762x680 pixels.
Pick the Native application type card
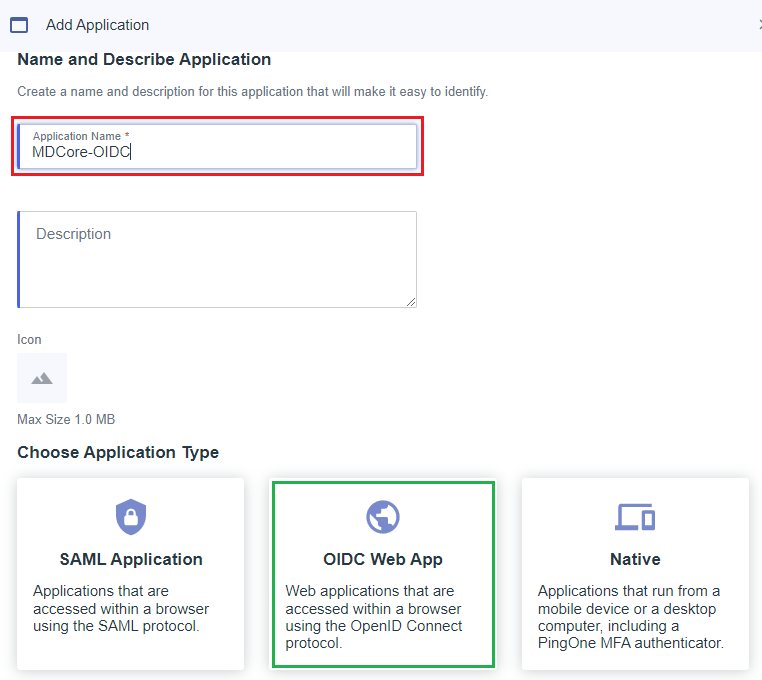(635, 574)
